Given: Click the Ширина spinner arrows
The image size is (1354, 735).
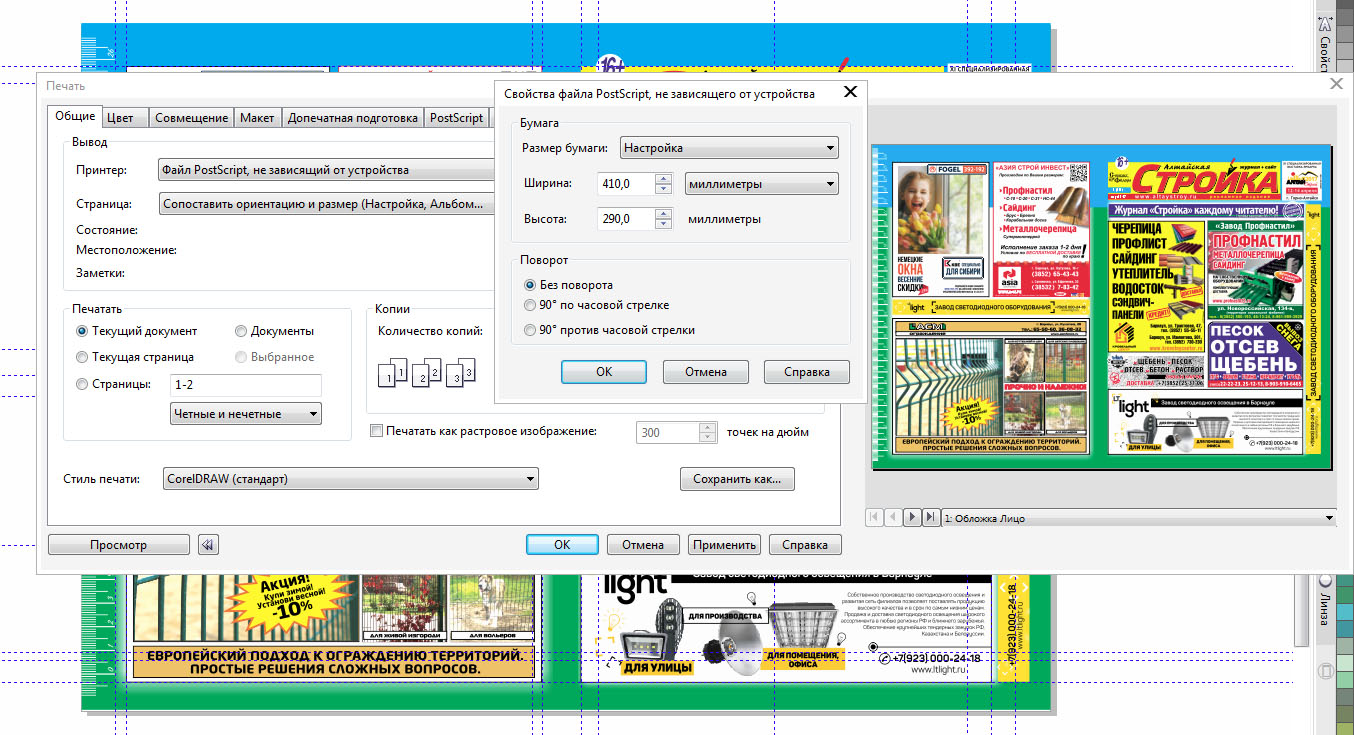Looking at the screenshot, I should [663, 184].
